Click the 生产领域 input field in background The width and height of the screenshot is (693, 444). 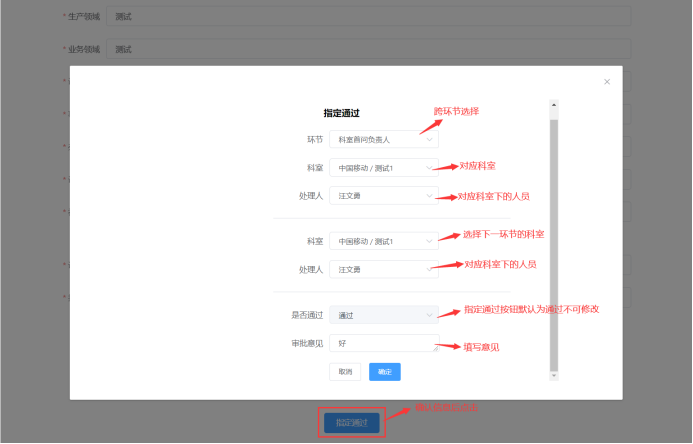pos(368,16)
